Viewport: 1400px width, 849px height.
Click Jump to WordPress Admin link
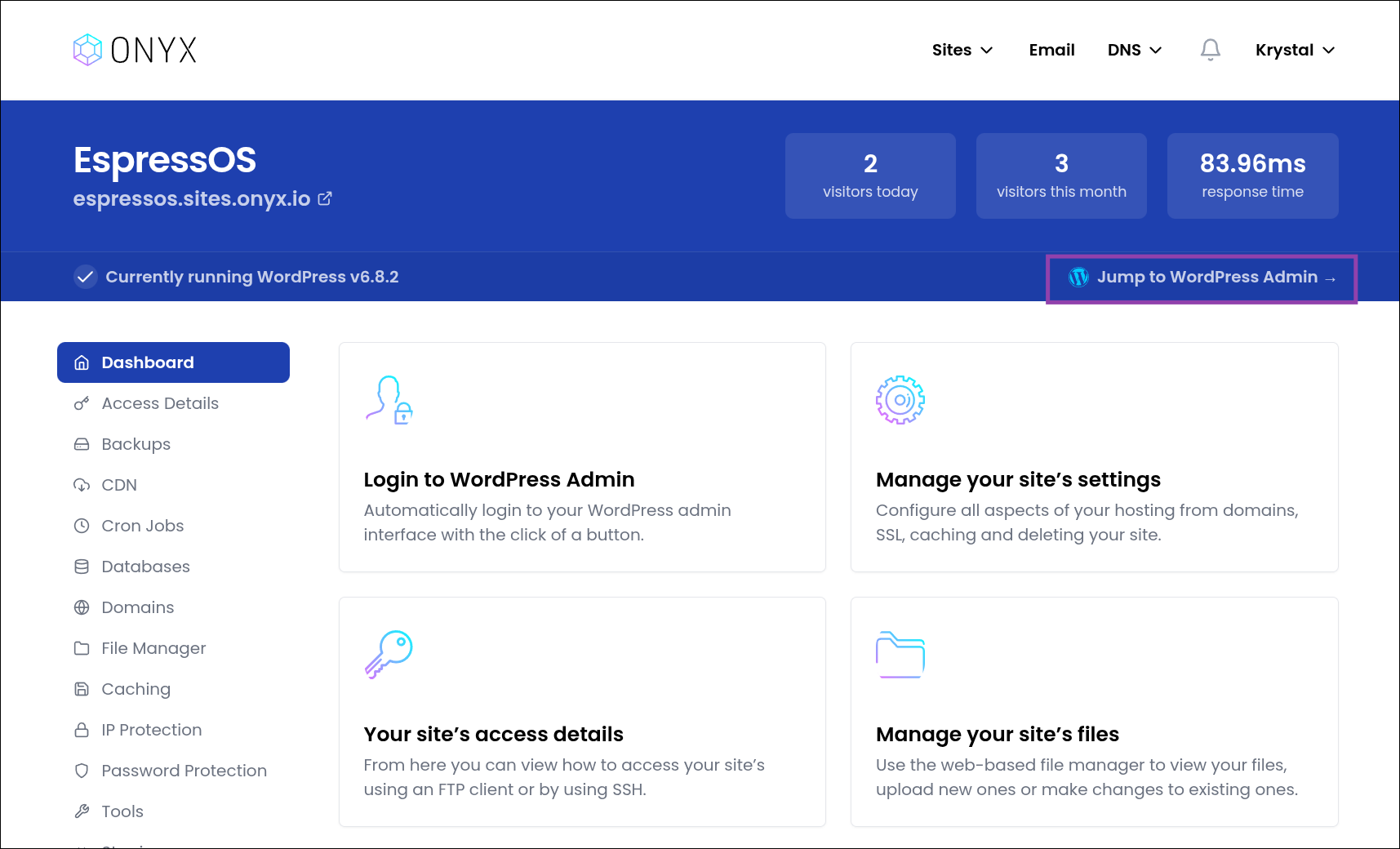pos(1202,278)
